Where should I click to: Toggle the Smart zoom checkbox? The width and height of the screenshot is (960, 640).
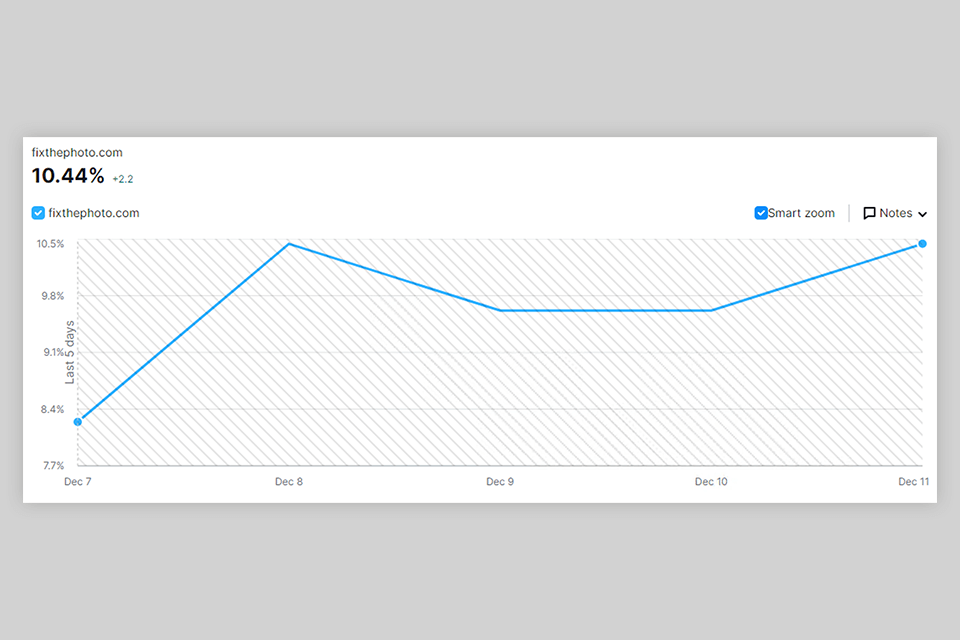click(761, 213)
